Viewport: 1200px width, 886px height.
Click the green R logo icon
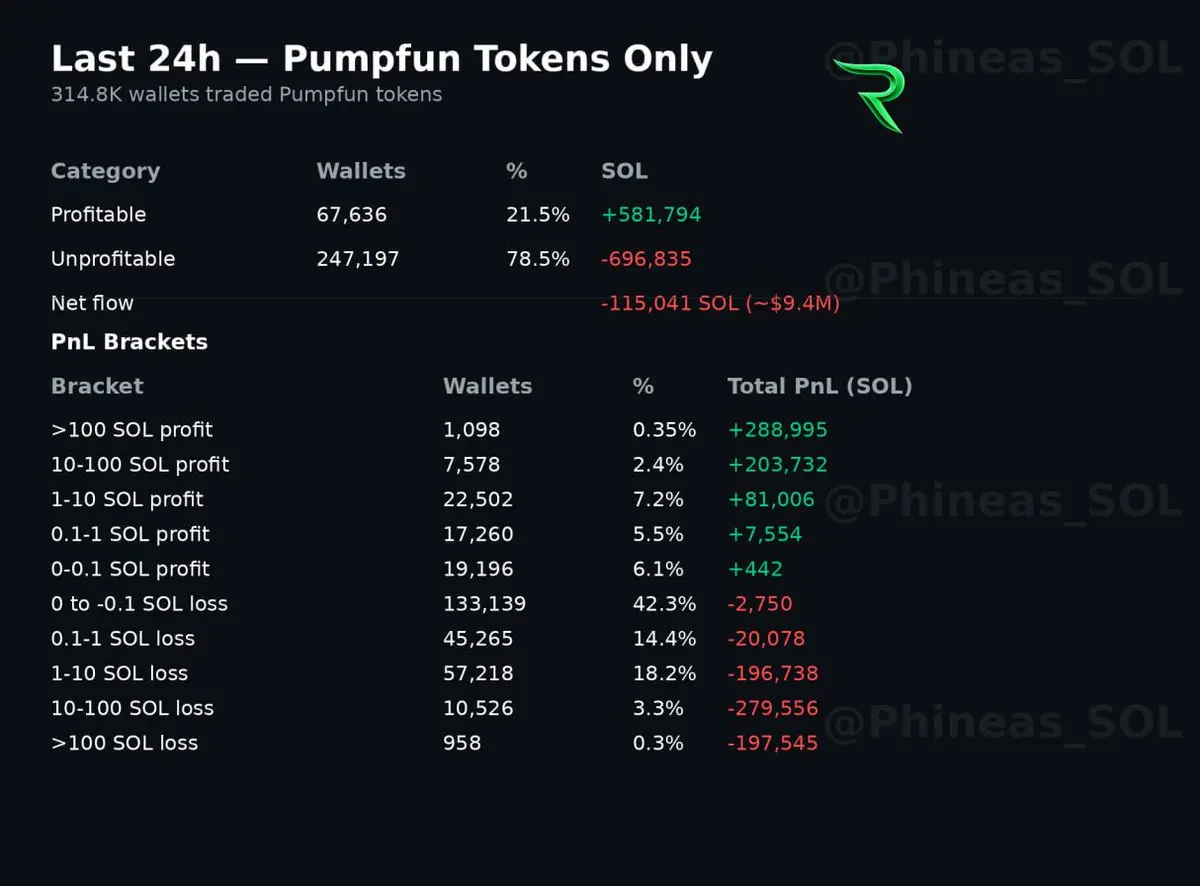[x=869, y=95]
